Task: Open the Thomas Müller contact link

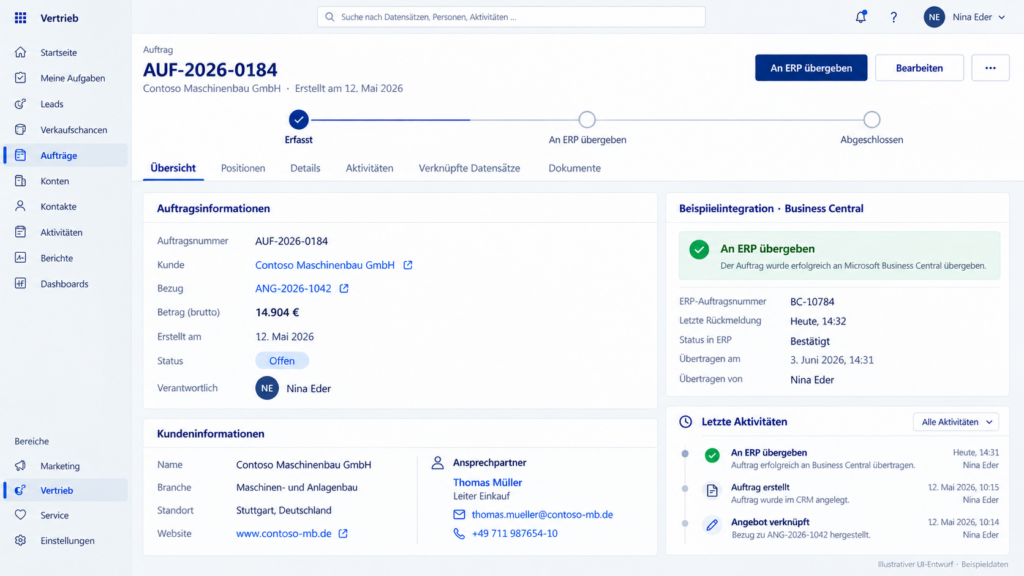Action: 487,483
